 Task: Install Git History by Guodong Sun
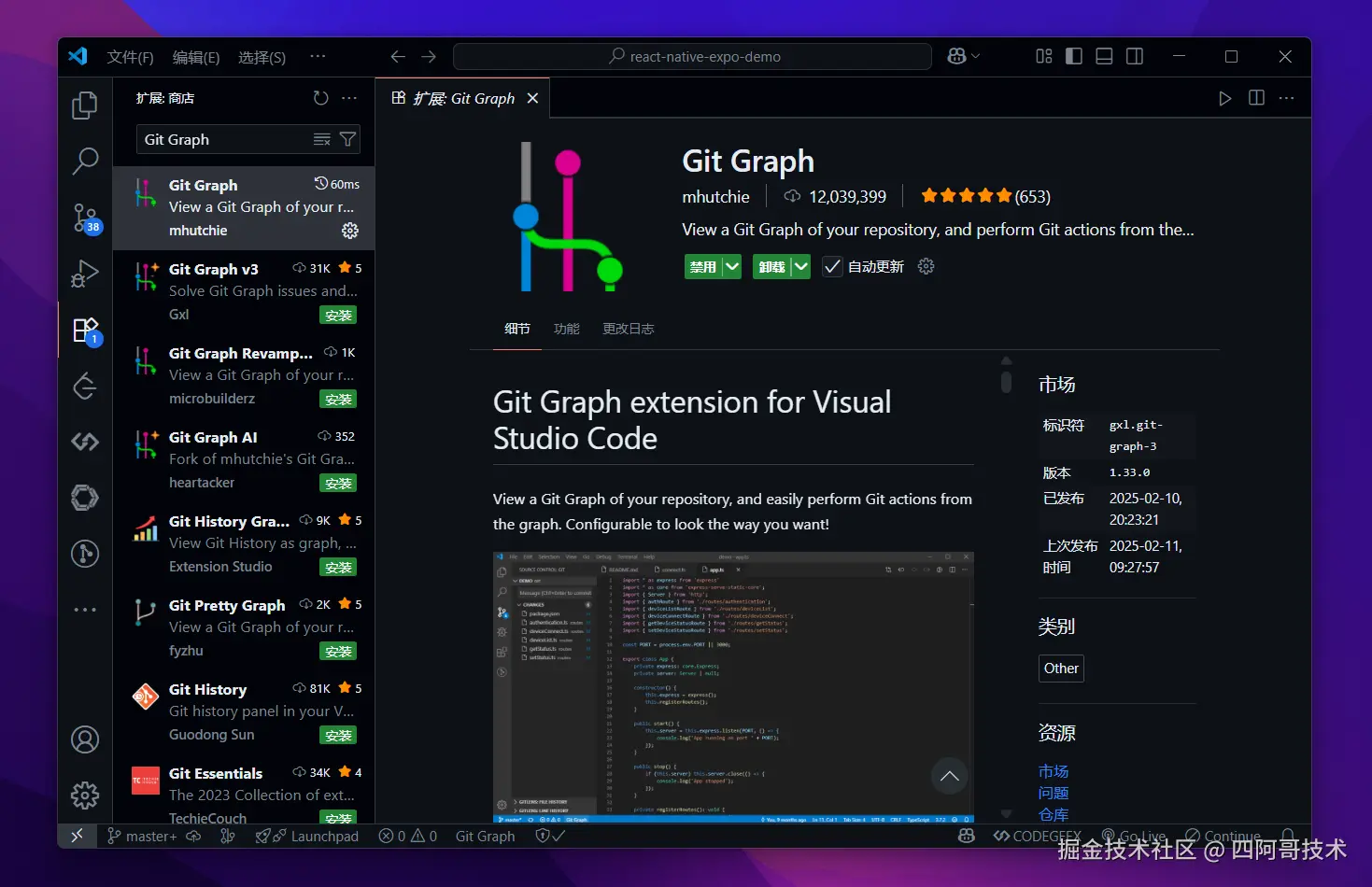click(338, 736)
